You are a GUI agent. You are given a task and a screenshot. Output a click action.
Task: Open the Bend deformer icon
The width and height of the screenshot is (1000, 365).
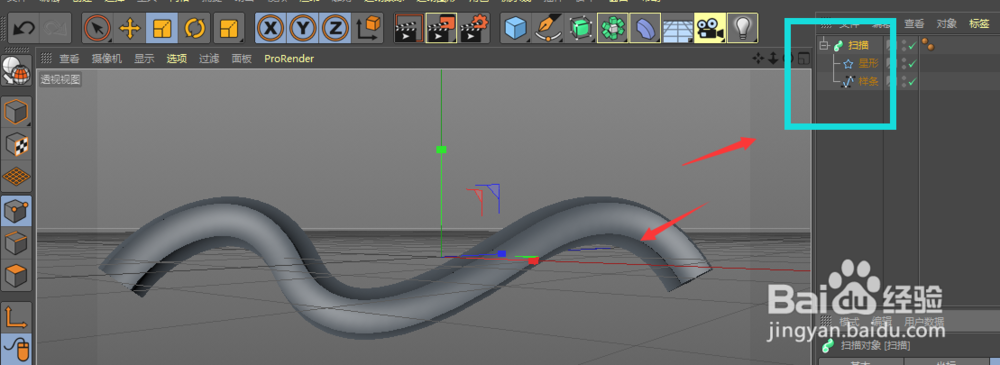click(645, 28)
